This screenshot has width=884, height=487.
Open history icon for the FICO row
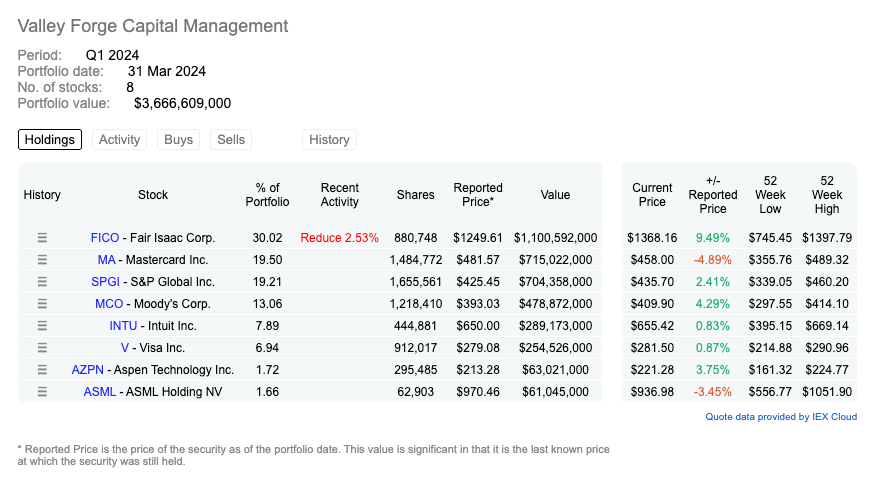(x=42, y=238)
